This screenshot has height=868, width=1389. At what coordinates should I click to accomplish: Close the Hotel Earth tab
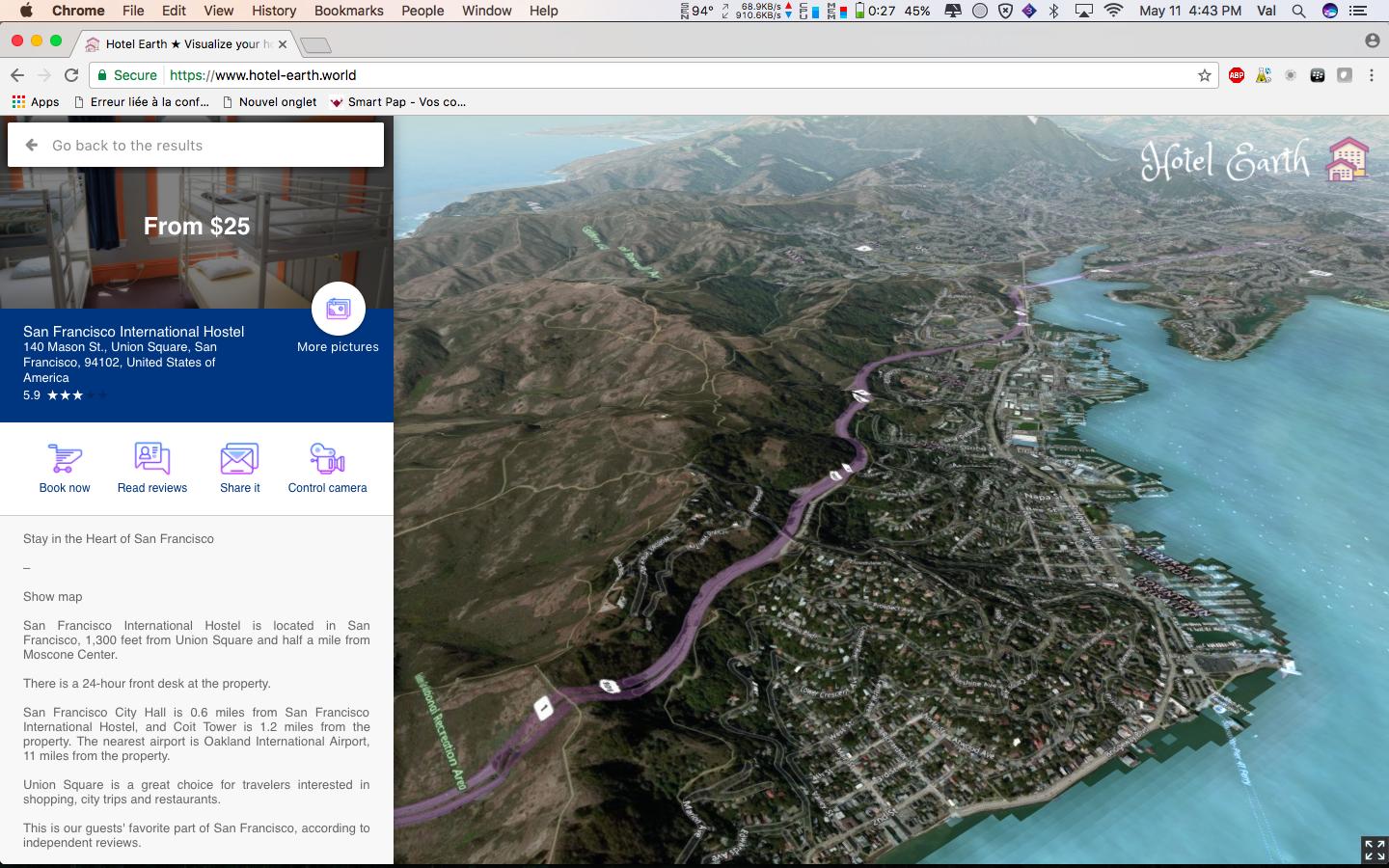click(x=283, y=44)
